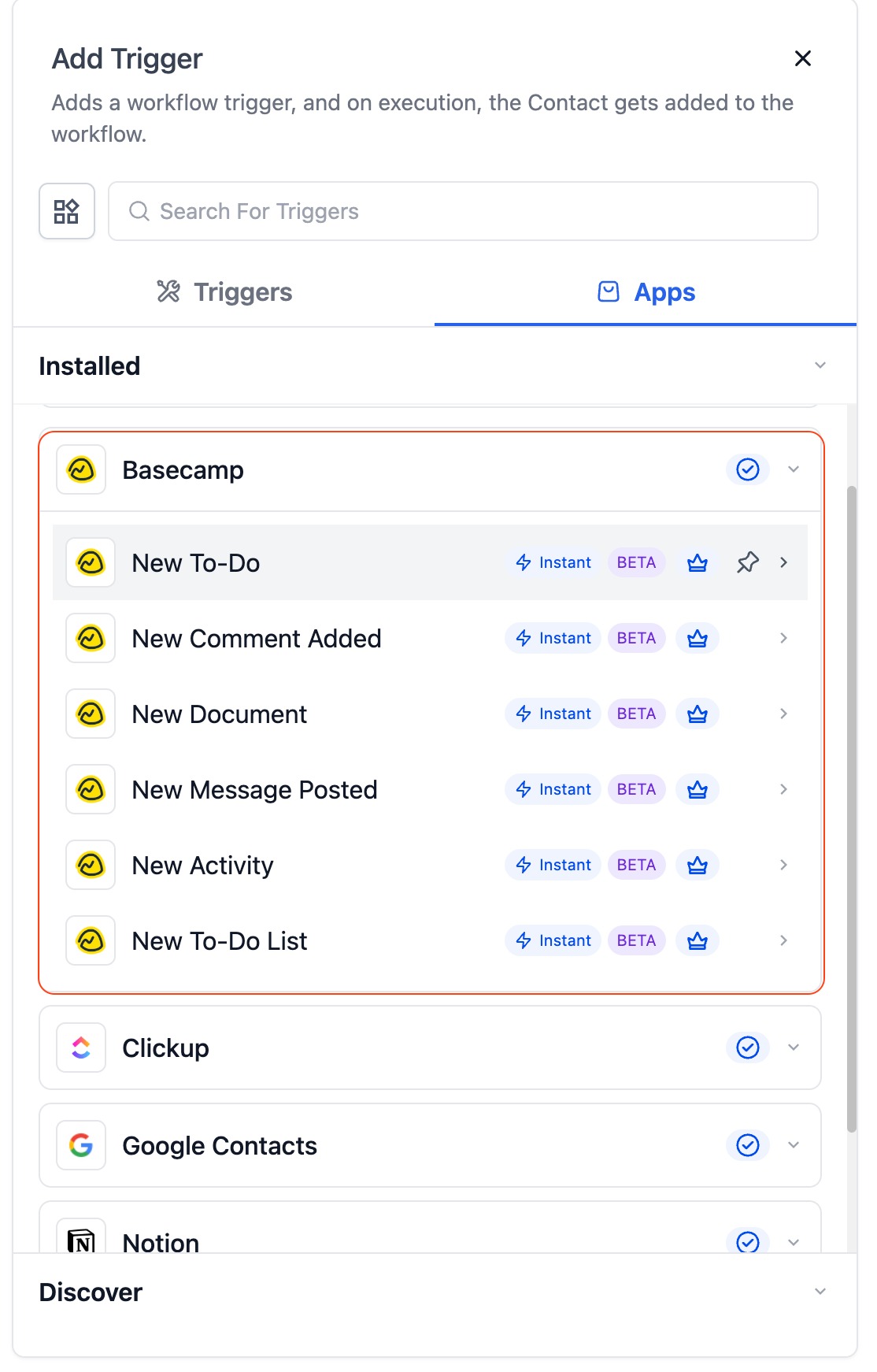This screenshot has width=877, height=1372.
Task: Switch to the Apps tab
Action: tap(646, 292)
